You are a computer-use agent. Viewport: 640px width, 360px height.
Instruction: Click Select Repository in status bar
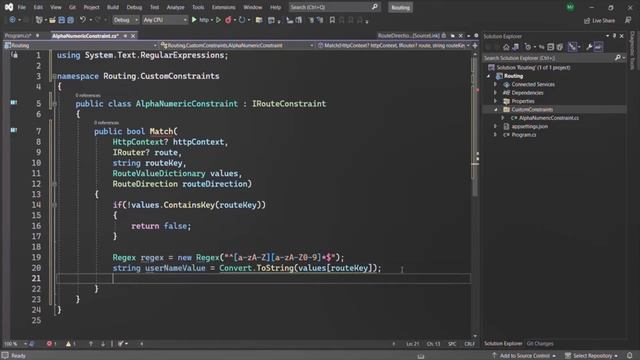coord(592,356)
